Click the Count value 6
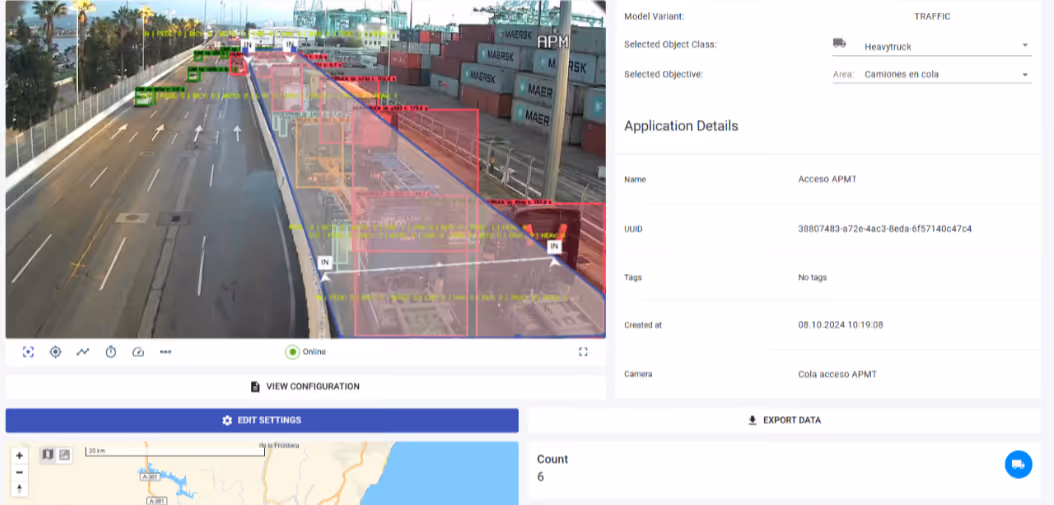 (x=540, y=477)
